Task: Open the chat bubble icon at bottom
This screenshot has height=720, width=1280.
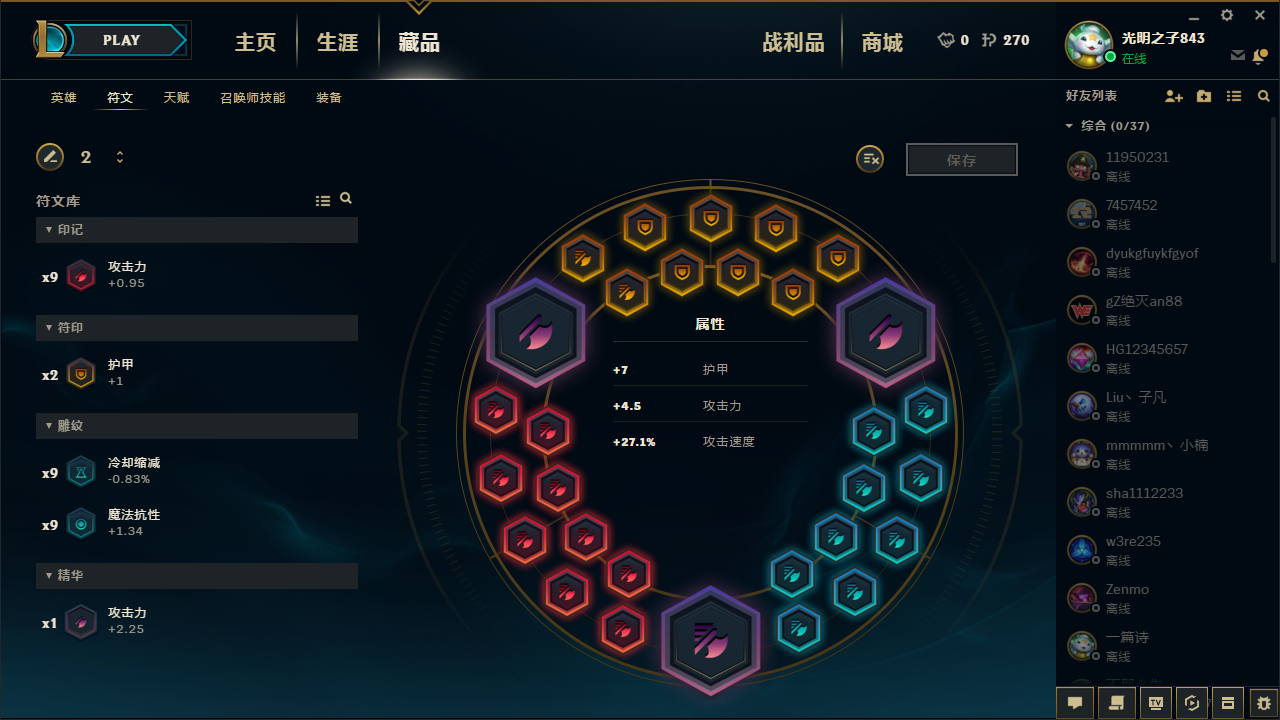Action: tap(1075, 702)
